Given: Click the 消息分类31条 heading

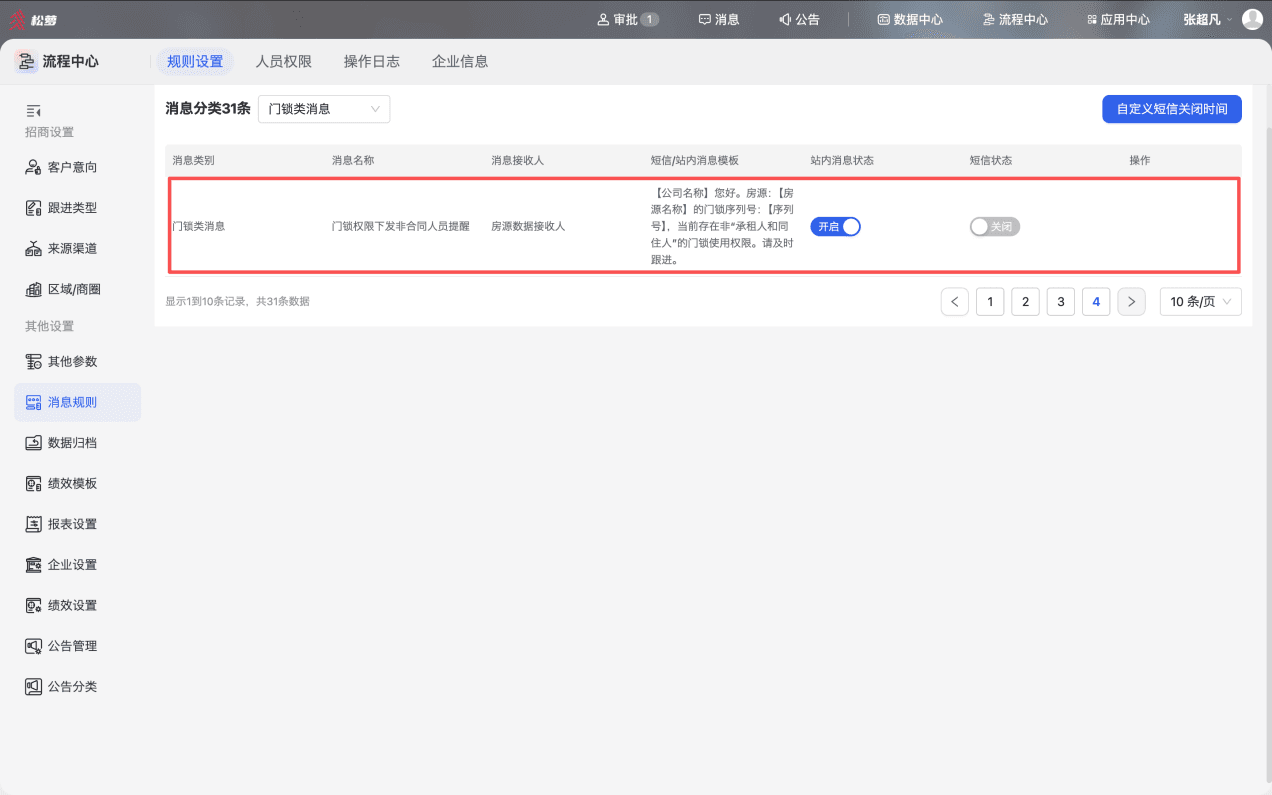Looking at the screenshot, I should click(208, 109).
